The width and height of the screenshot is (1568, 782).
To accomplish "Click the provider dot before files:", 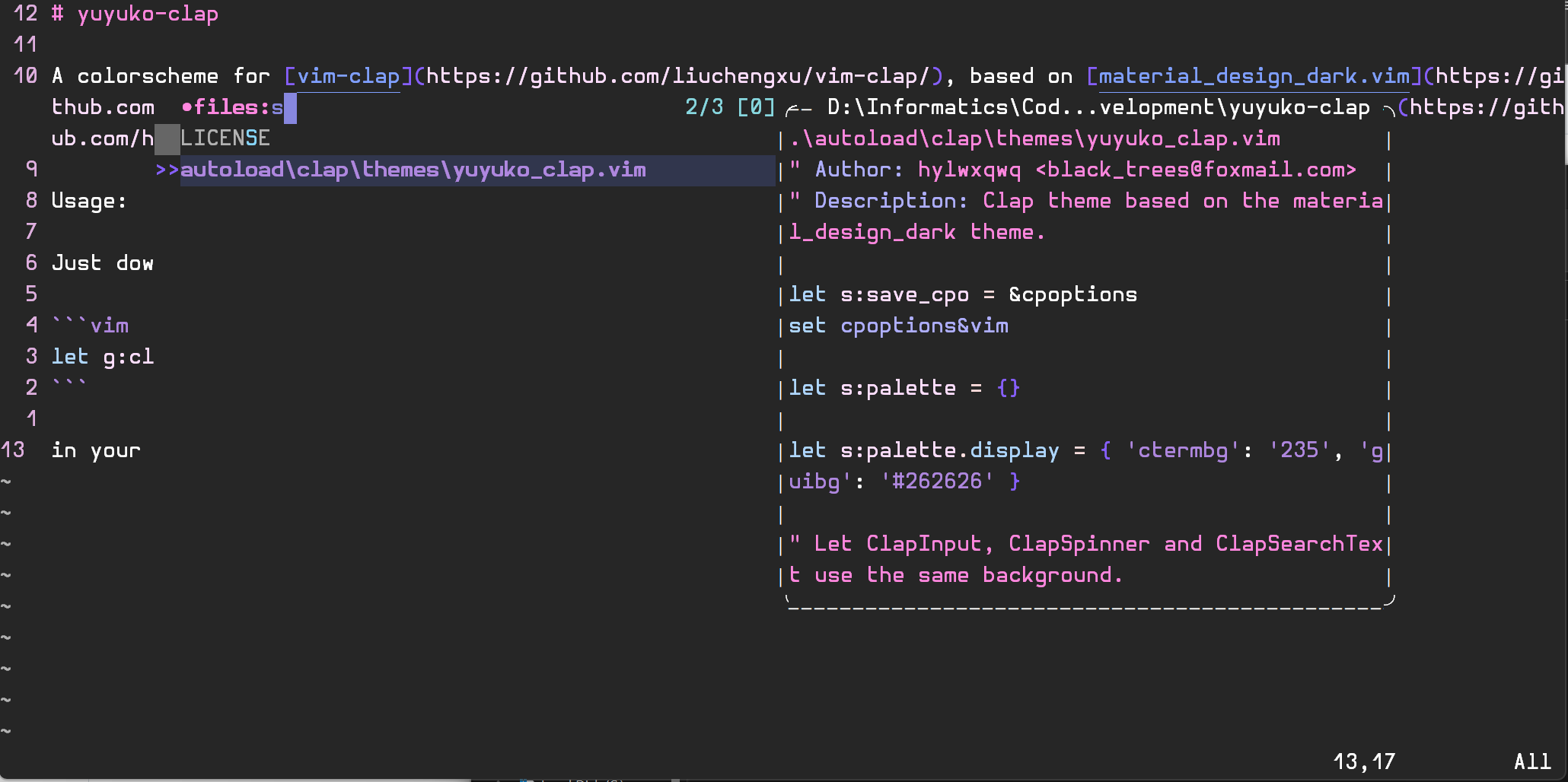I will click(x=186, y=108).
